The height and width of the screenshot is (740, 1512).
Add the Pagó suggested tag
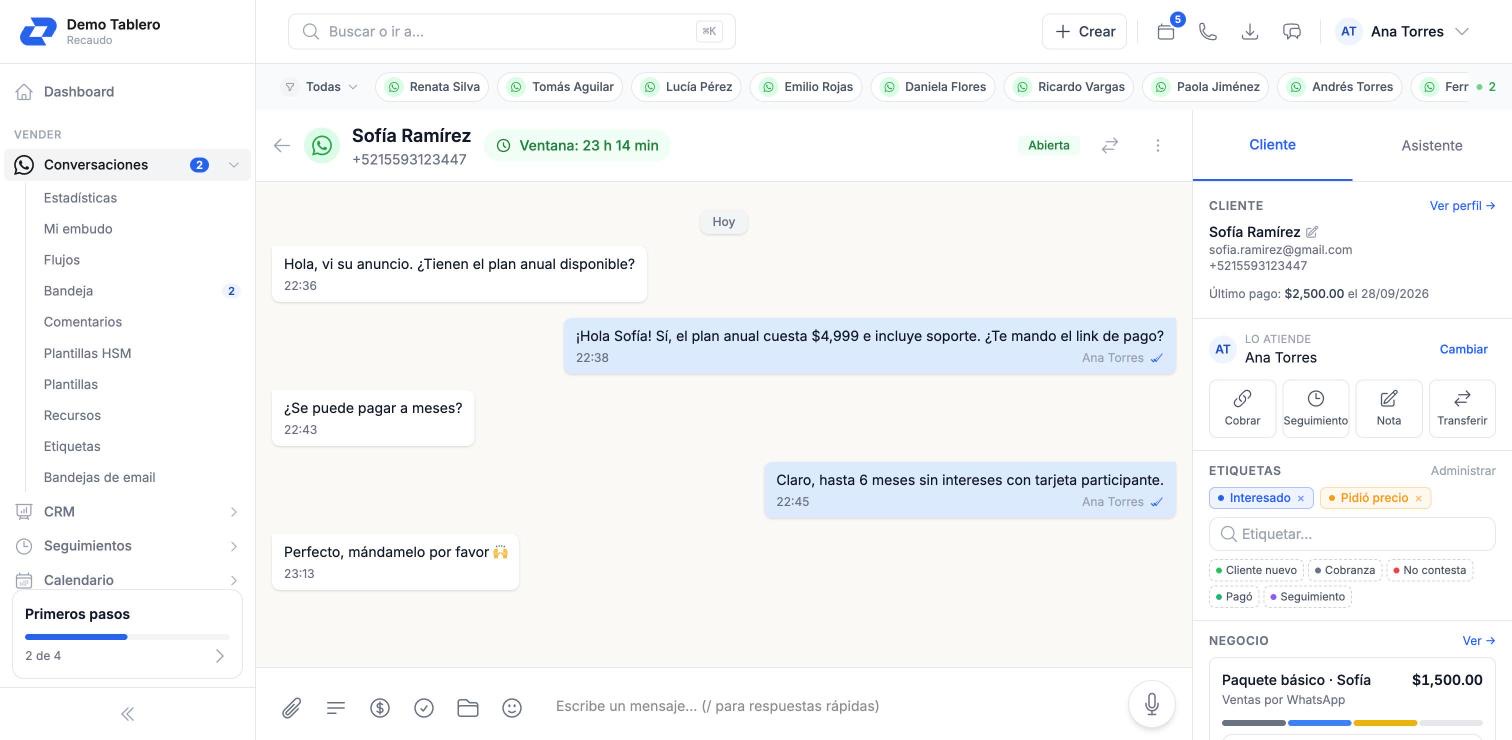1234,597
